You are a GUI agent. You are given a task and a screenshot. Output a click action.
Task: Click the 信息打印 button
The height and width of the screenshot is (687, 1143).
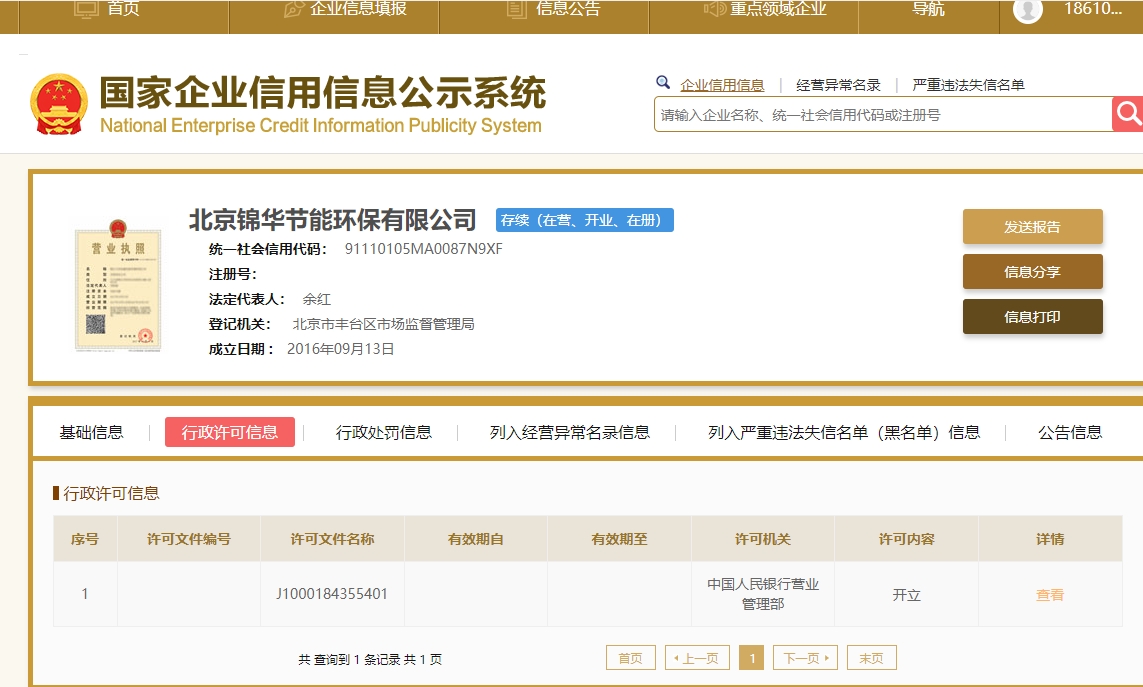[x=1032, y=317]
